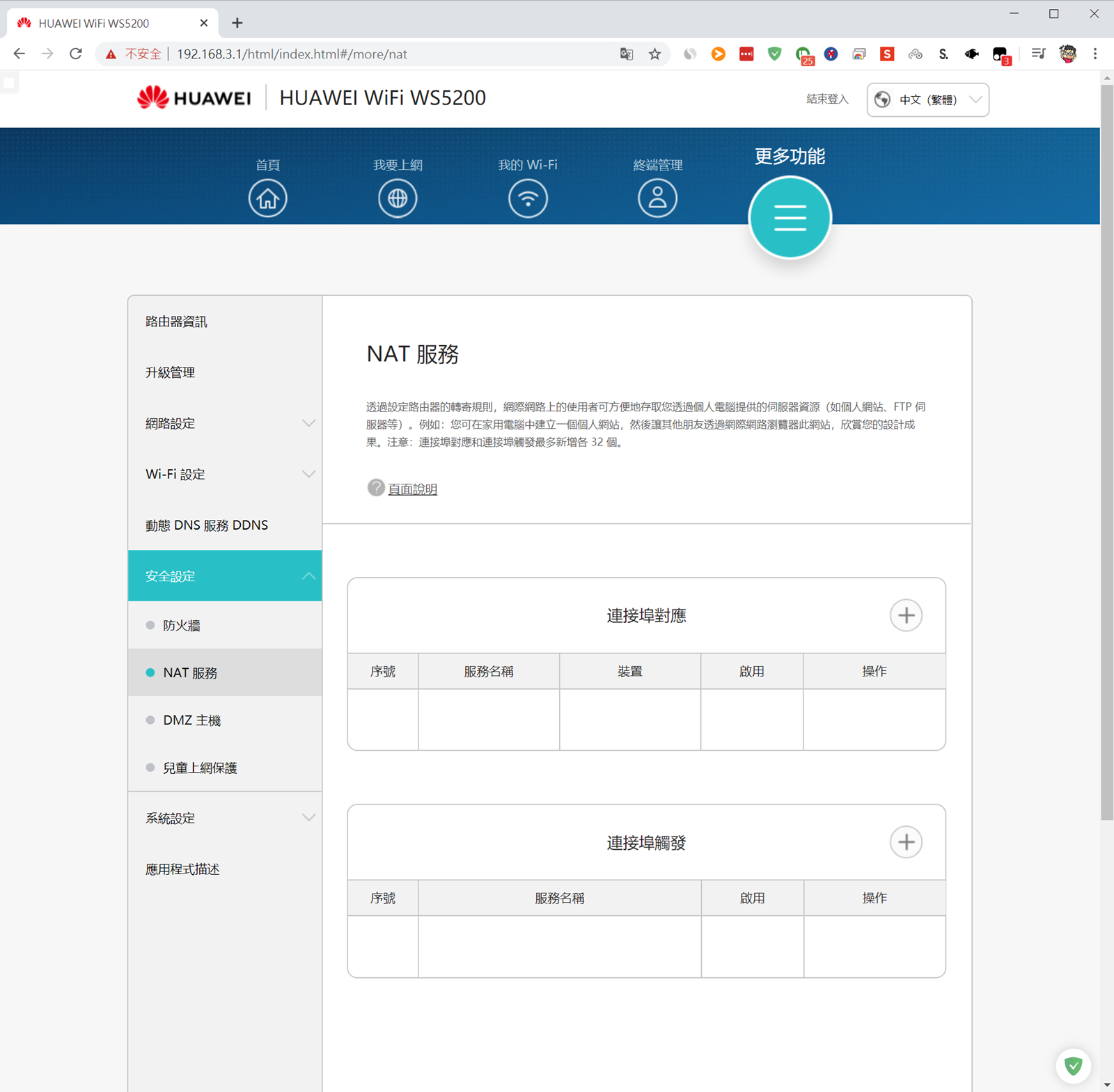Click the terminal management person icon
The image size is (1114, 1092).
pyautogui.click(x=657, y=198)
